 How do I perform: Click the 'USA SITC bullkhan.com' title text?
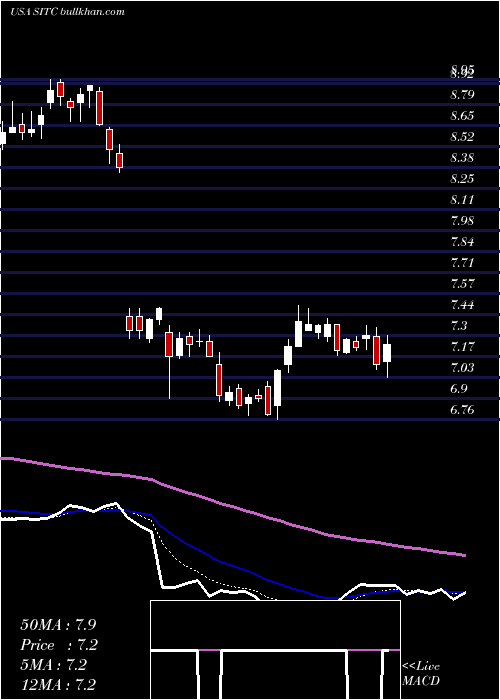pos(67,12)
